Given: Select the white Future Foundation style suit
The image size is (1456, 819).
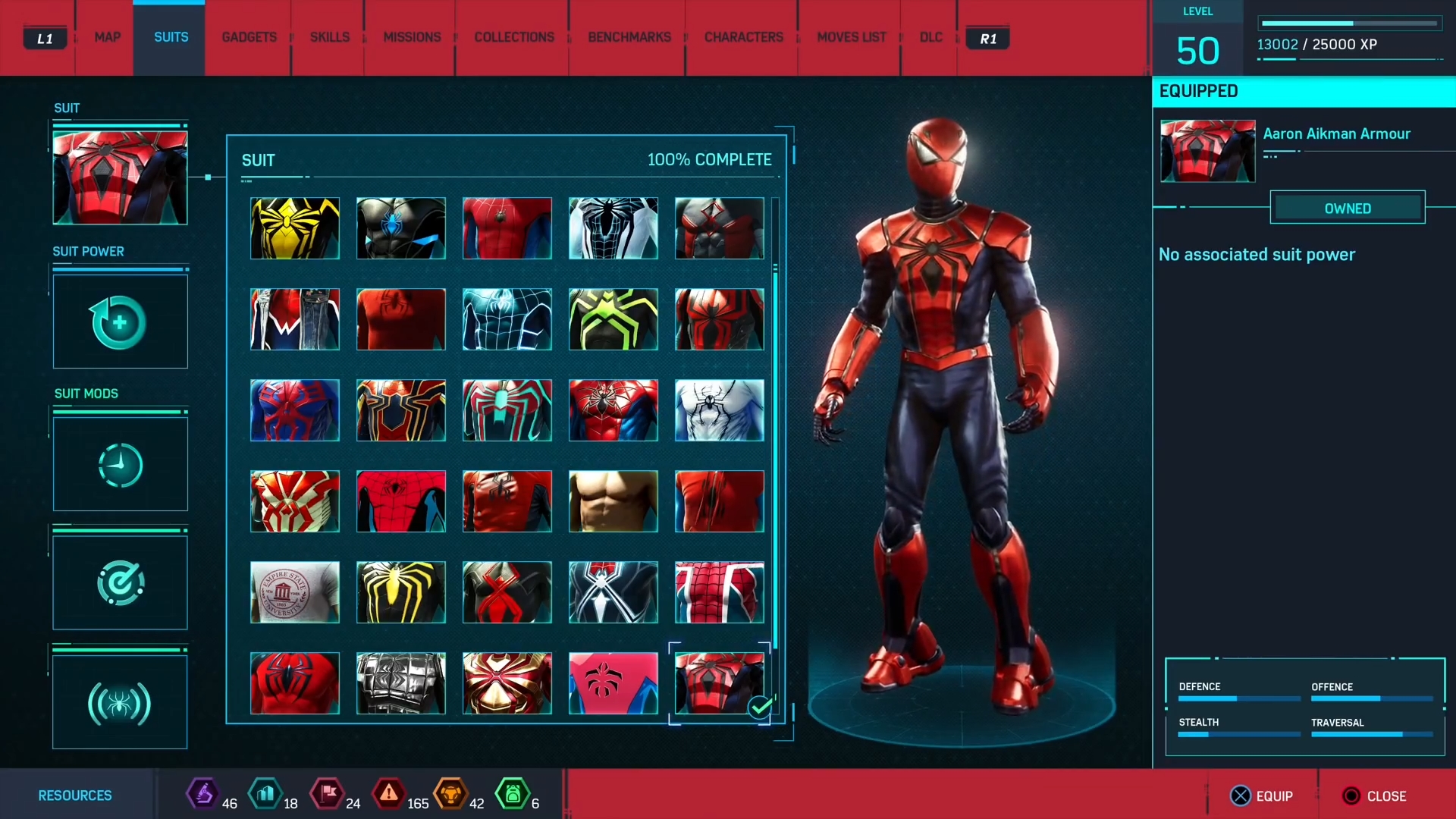Looking at the screenshot, I should [x=613, y=228].
